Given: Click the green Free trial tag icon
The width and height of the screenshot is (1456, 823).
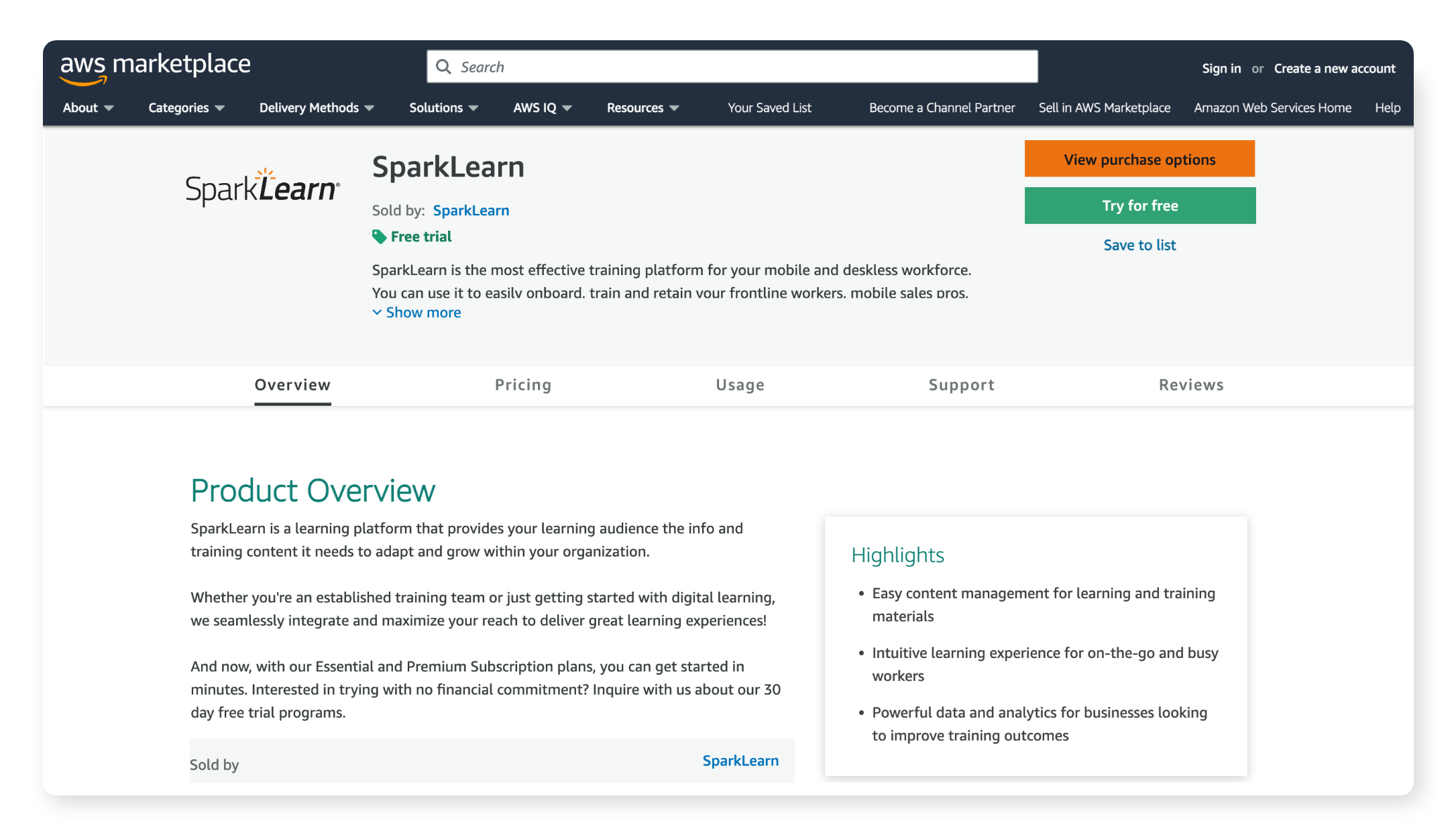Looking at the screenshot, I should (379, 237).
